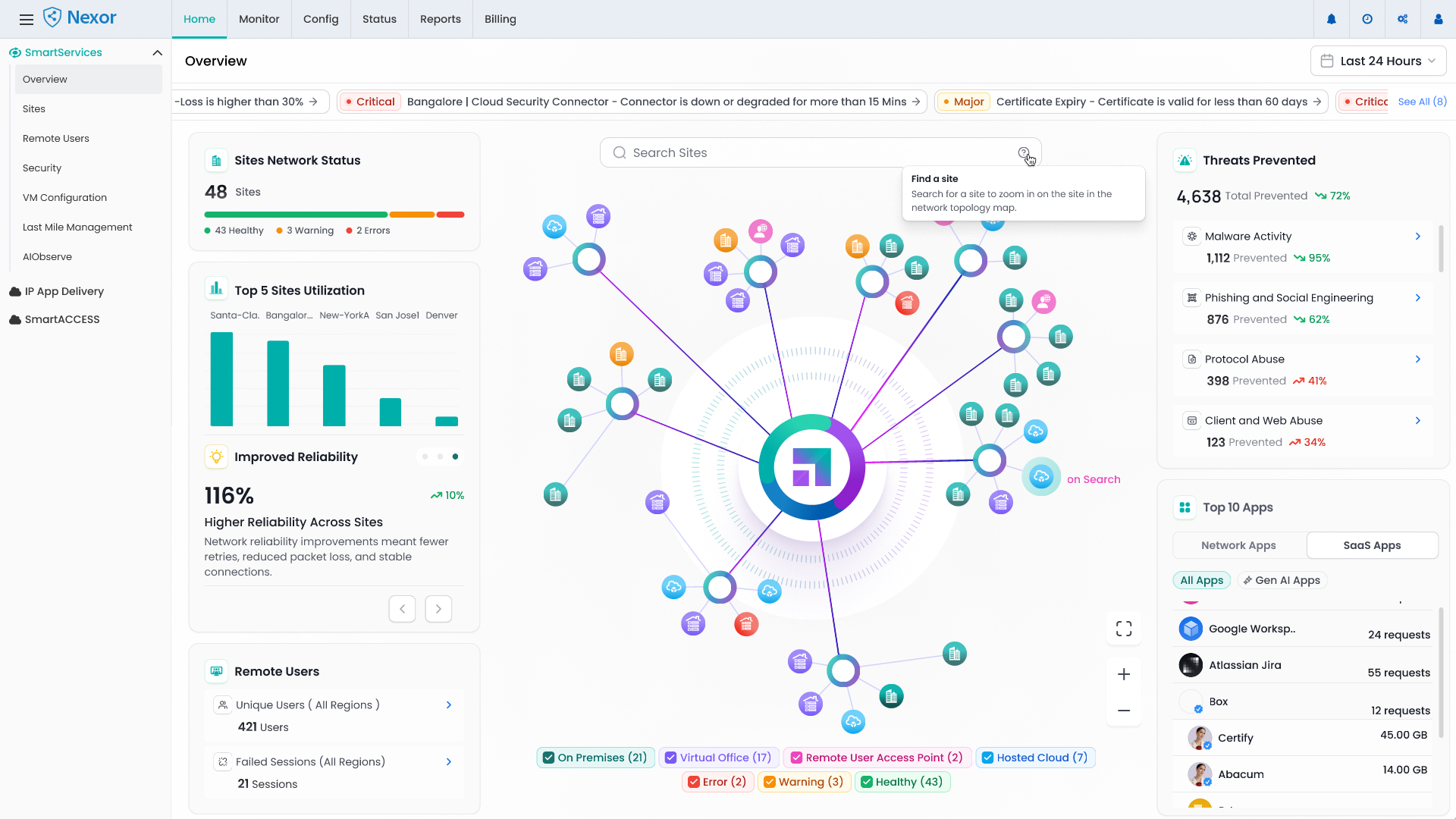Go to next reliability insight

pos(438,609)
